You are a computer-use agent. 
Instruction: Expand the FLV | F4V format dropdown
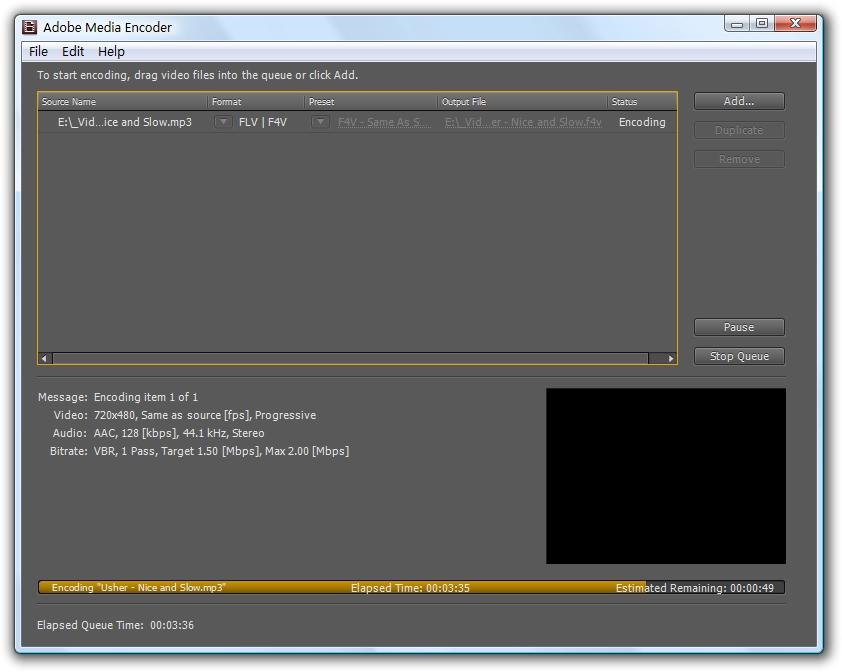pos(224,122)
